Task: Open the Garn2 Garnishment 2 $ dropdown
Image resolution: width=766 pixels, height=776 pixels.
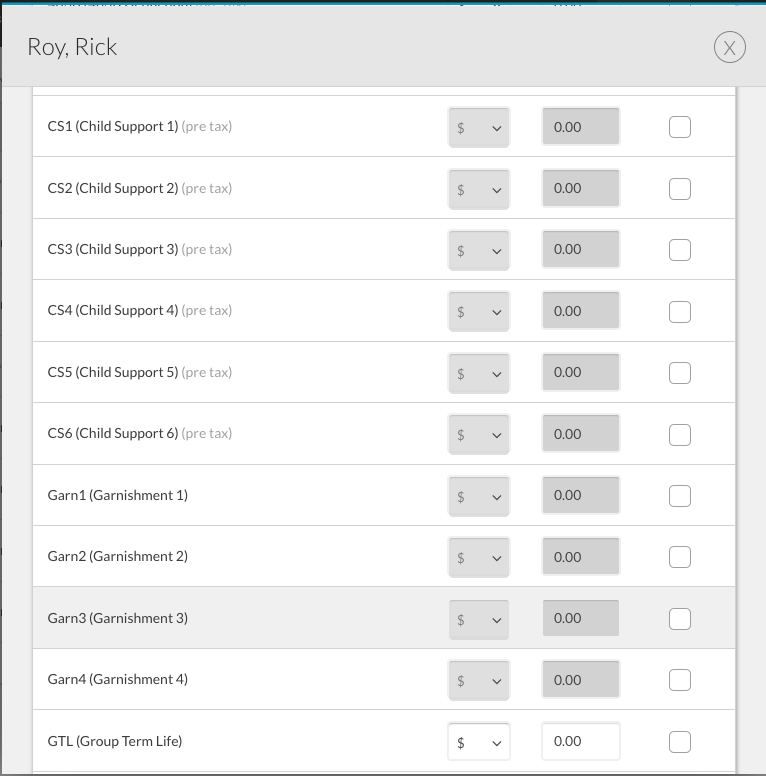Action: coord(479,557)
